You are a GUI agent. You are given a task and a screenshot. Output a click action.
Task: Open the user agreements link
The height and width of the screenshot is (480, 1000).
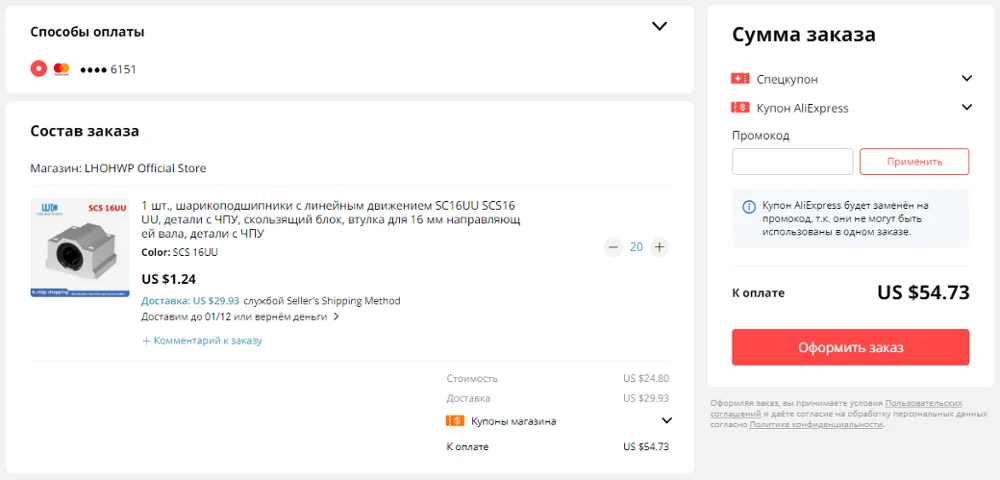click(x=923, y=402)
